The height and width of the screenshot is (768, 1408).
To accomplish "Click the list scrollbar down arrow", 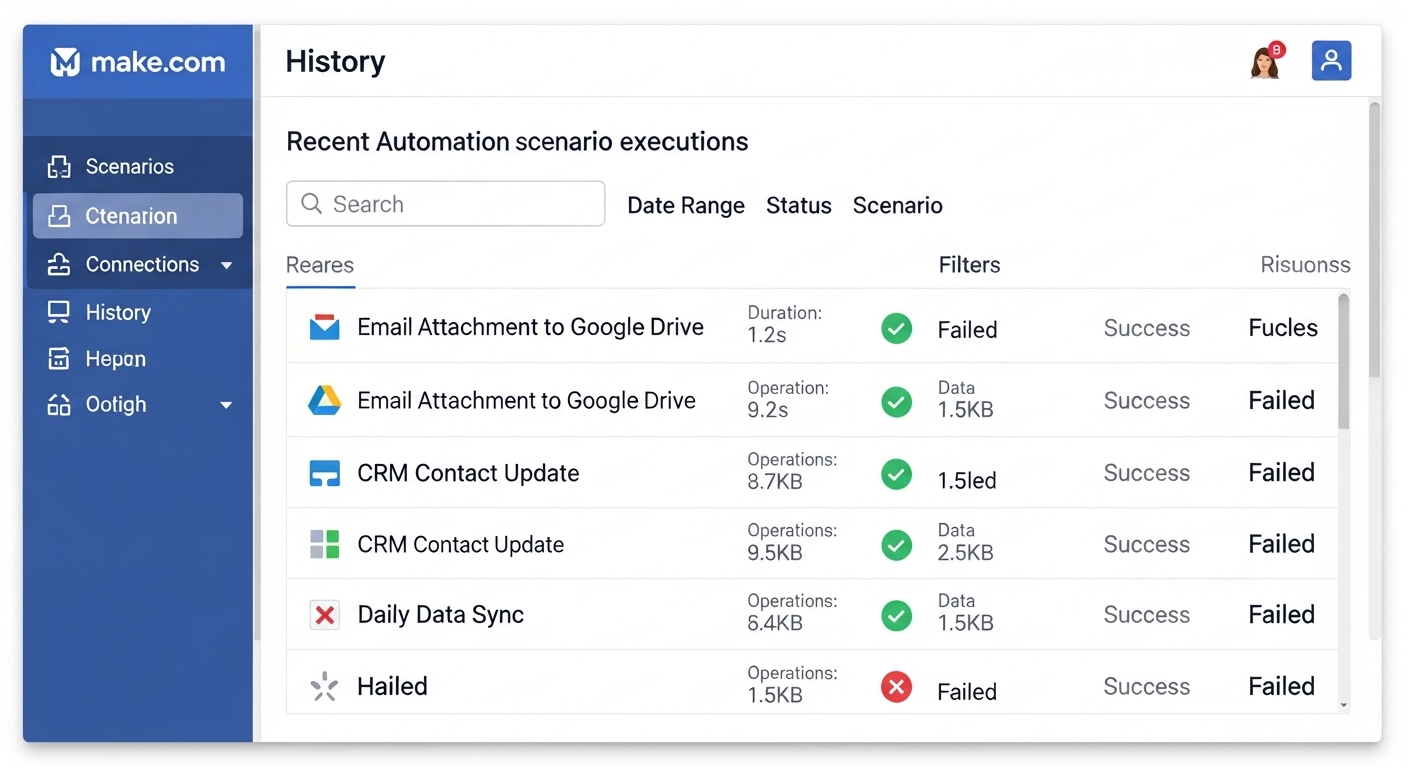I will point(1343,705).
